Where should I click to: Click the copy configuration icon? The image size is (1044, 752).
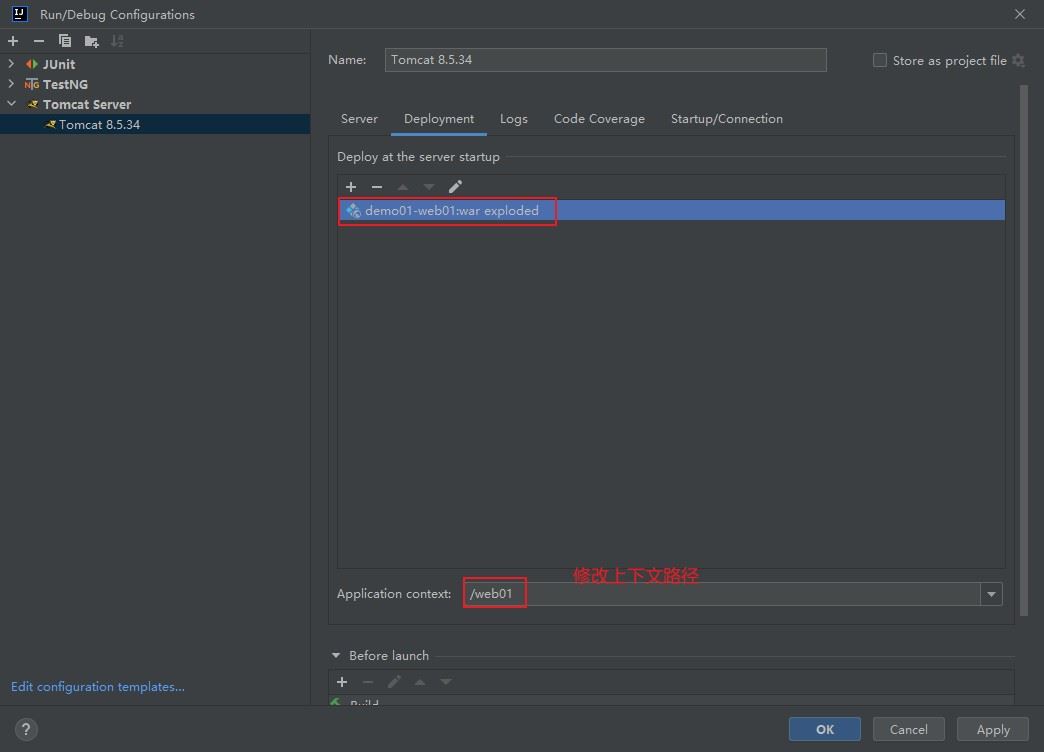(x=65, y=41)
